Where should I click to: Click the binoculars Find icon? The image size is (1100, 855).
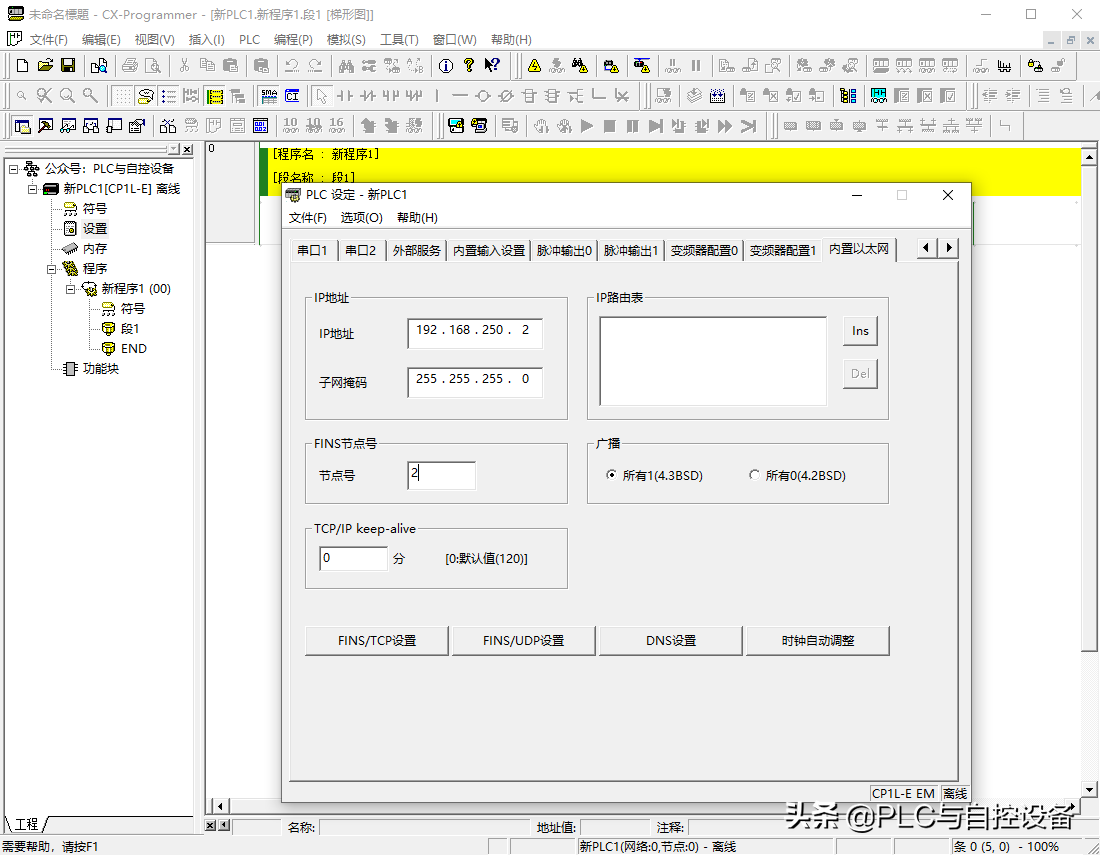pos(346,66)
